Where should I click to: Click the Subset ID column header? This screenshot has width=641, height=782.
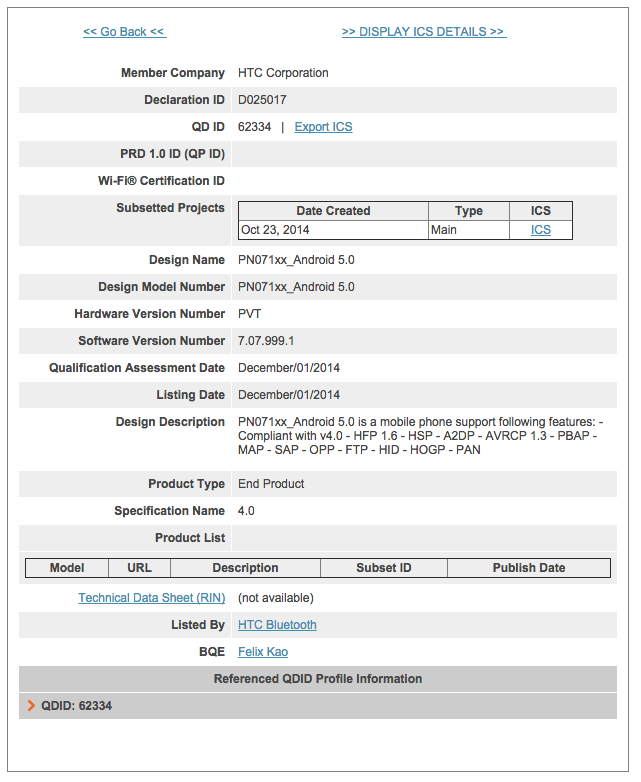384,568
